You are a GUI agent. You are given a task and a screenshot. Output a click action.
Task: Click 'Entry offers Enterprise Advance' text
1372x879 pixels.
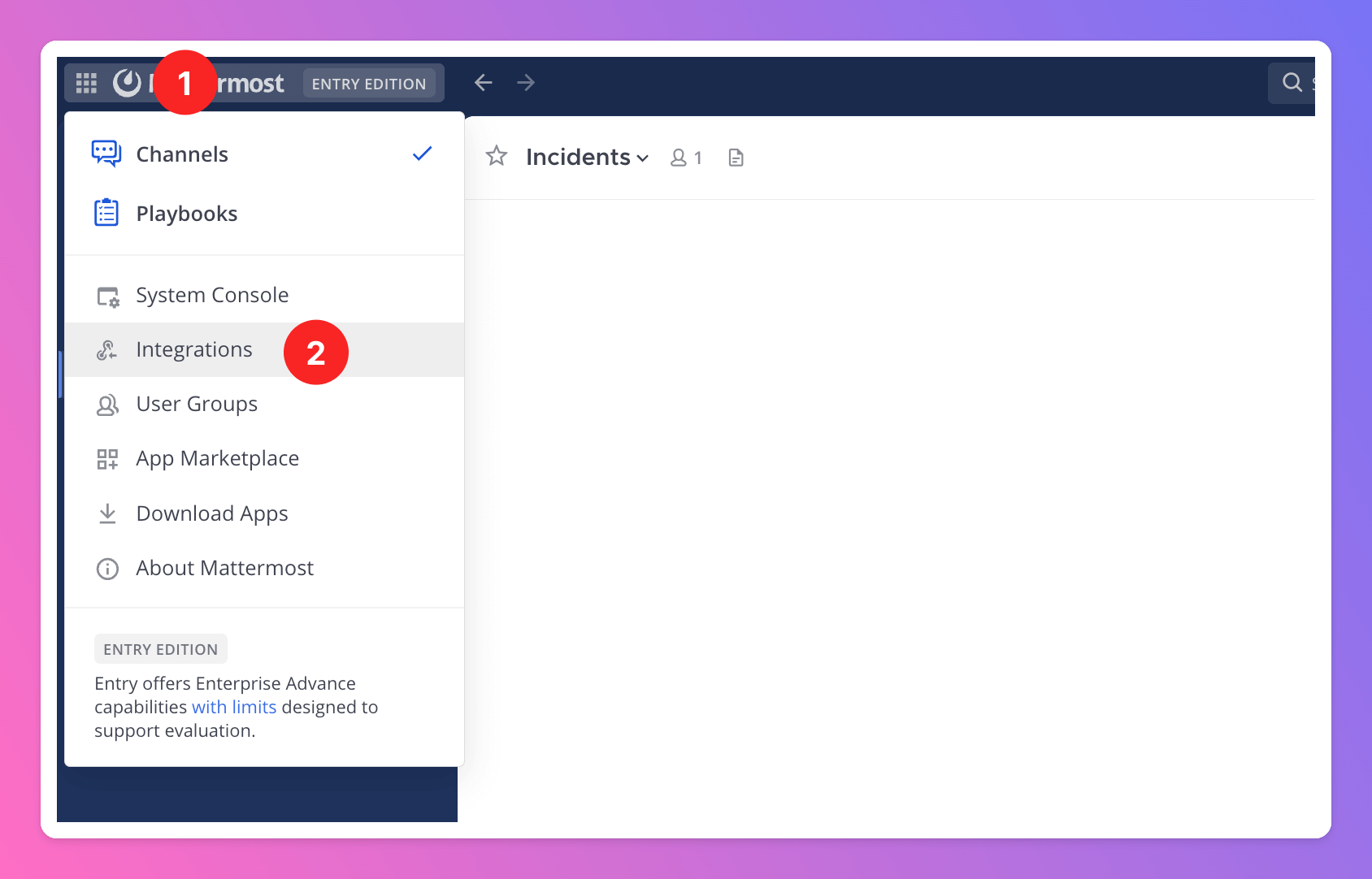point(225,683)
